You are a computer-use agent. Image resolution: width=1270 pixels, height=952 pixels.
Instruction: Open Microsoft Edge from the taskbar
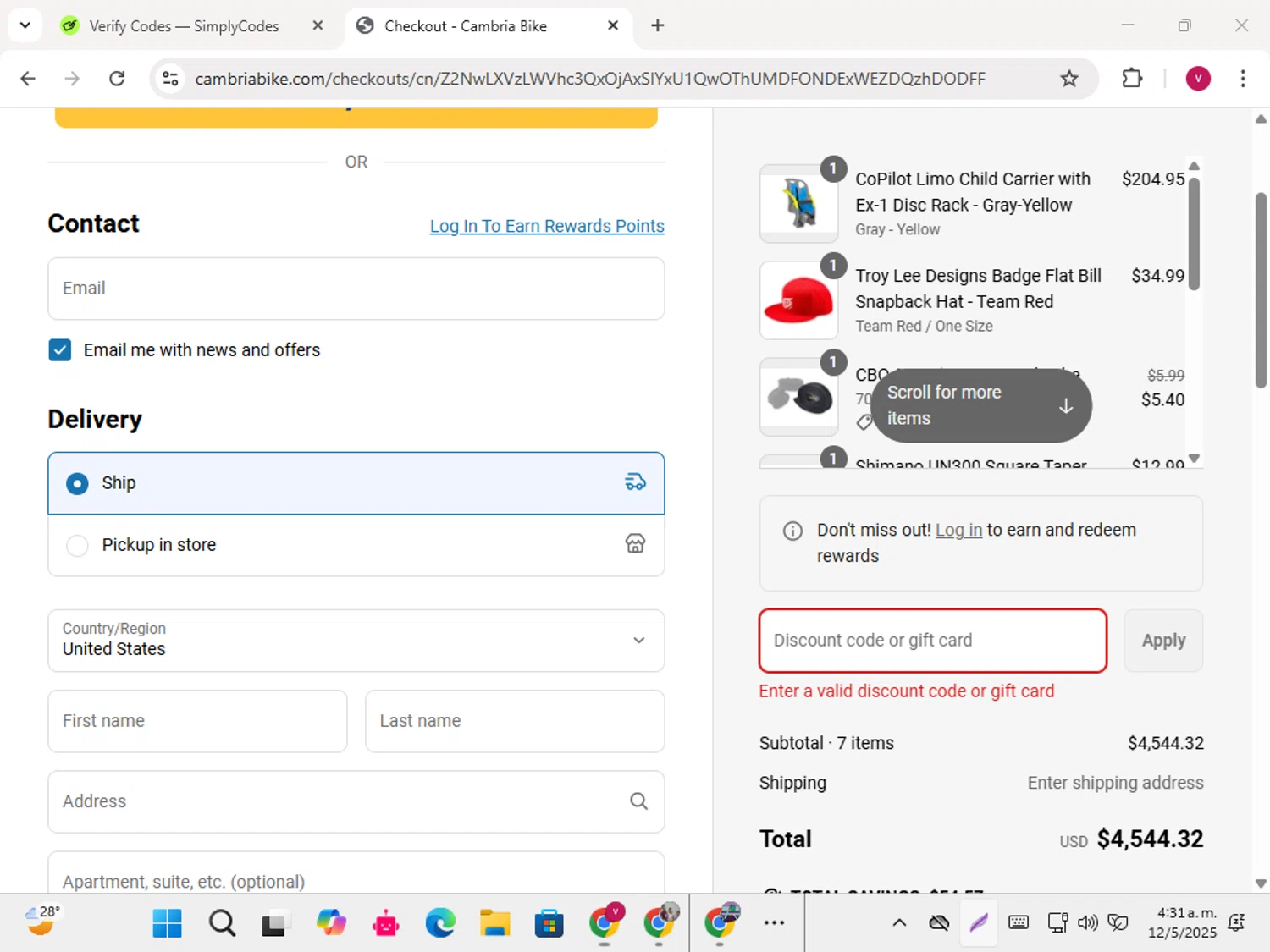pos(440,923)
